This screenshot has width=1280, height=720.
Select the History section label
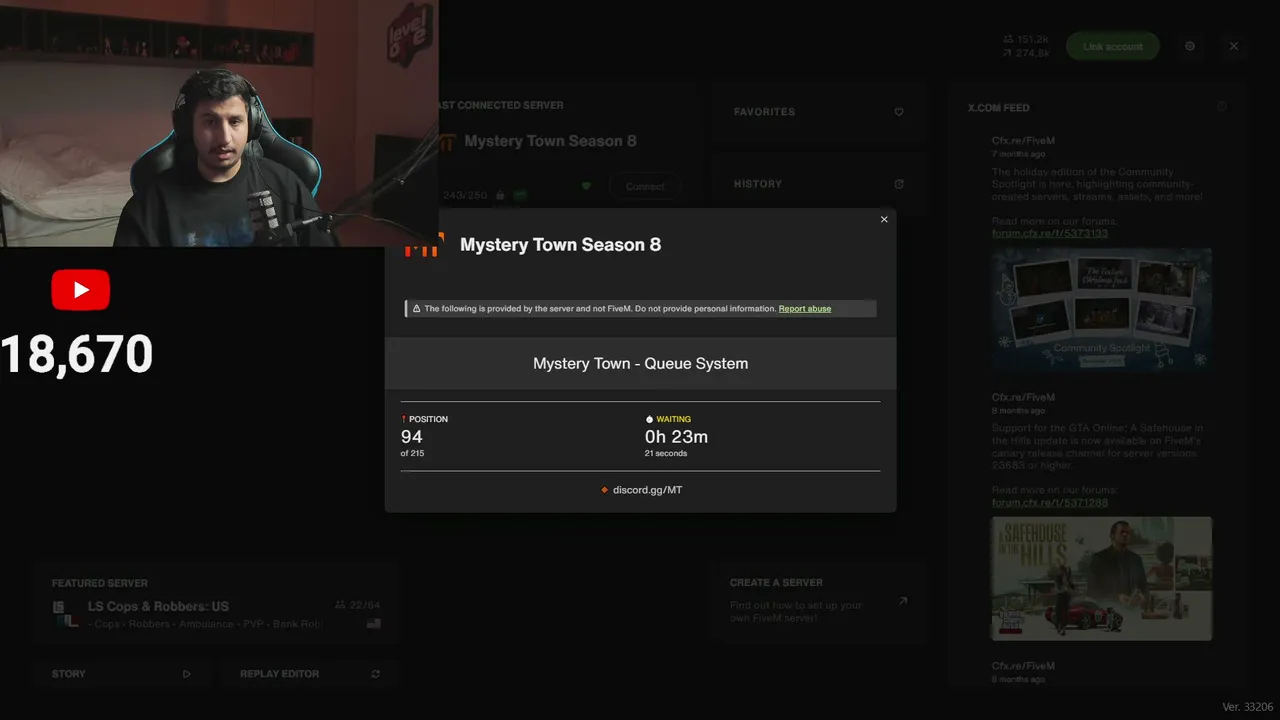(758, 184)
